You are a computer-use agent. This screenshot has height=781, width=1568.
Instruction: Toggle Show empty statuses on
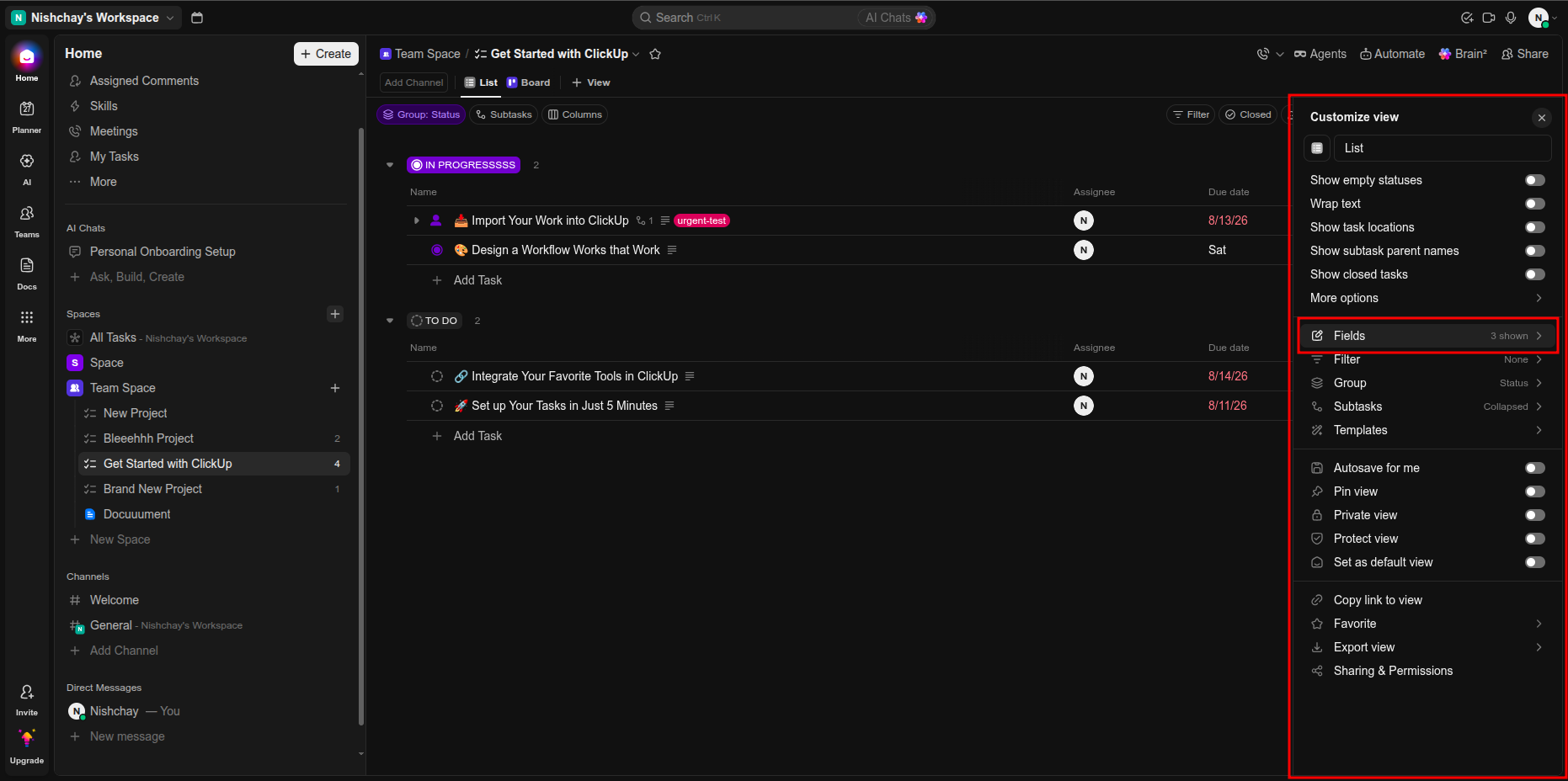1535,180
